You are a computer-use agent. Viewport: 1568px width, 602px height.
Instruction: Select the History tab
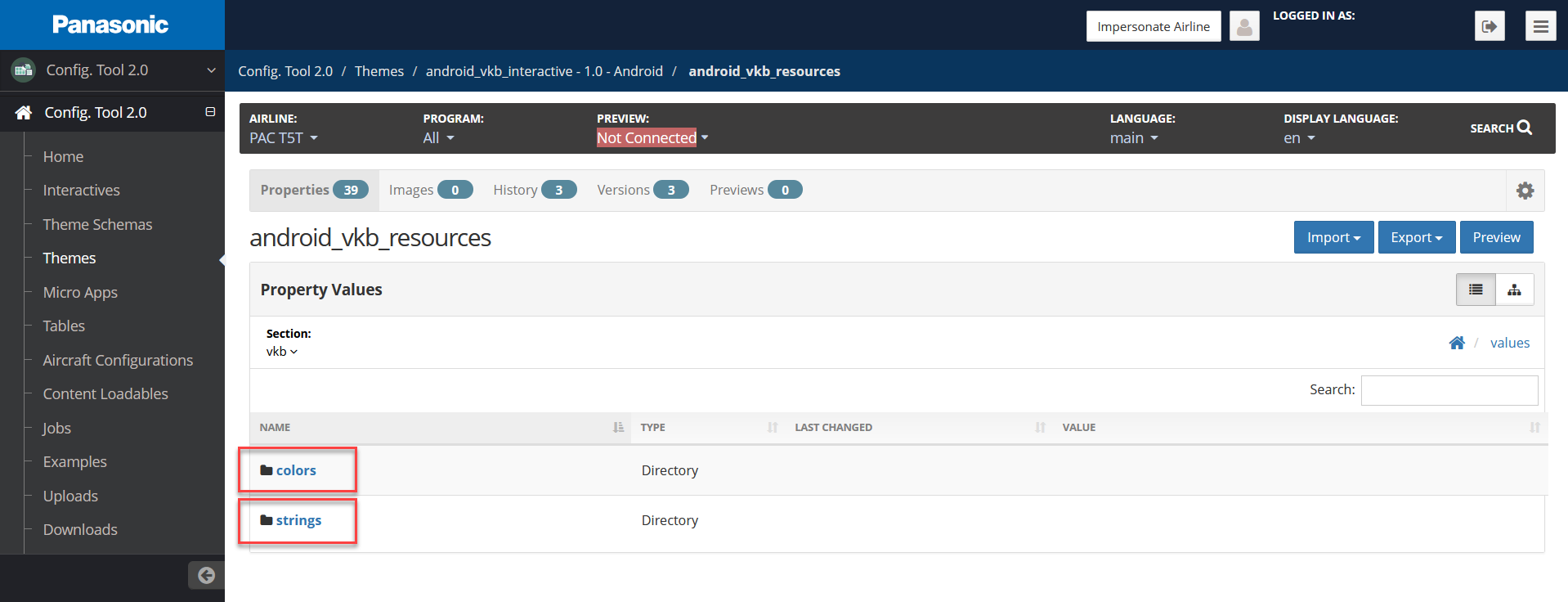click(535, 191)
